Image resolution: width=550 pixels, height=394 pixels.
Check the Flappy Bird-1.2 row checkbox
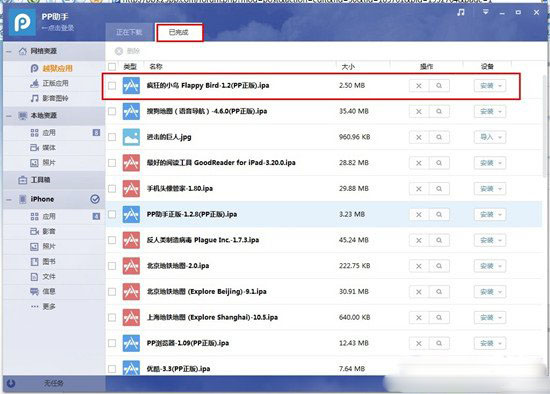(112, 86)
